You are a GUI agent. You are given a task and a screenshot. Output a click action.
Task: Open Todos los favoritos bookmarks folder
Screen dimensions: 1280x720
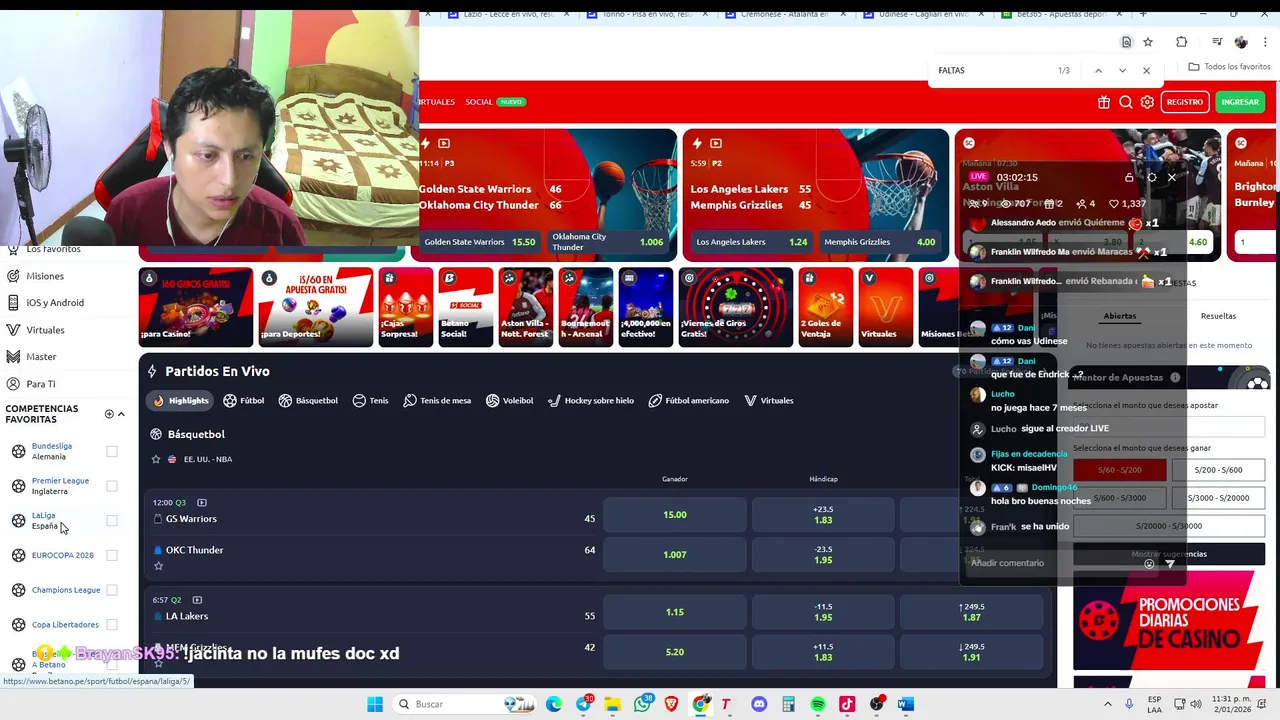(1229, 67)
